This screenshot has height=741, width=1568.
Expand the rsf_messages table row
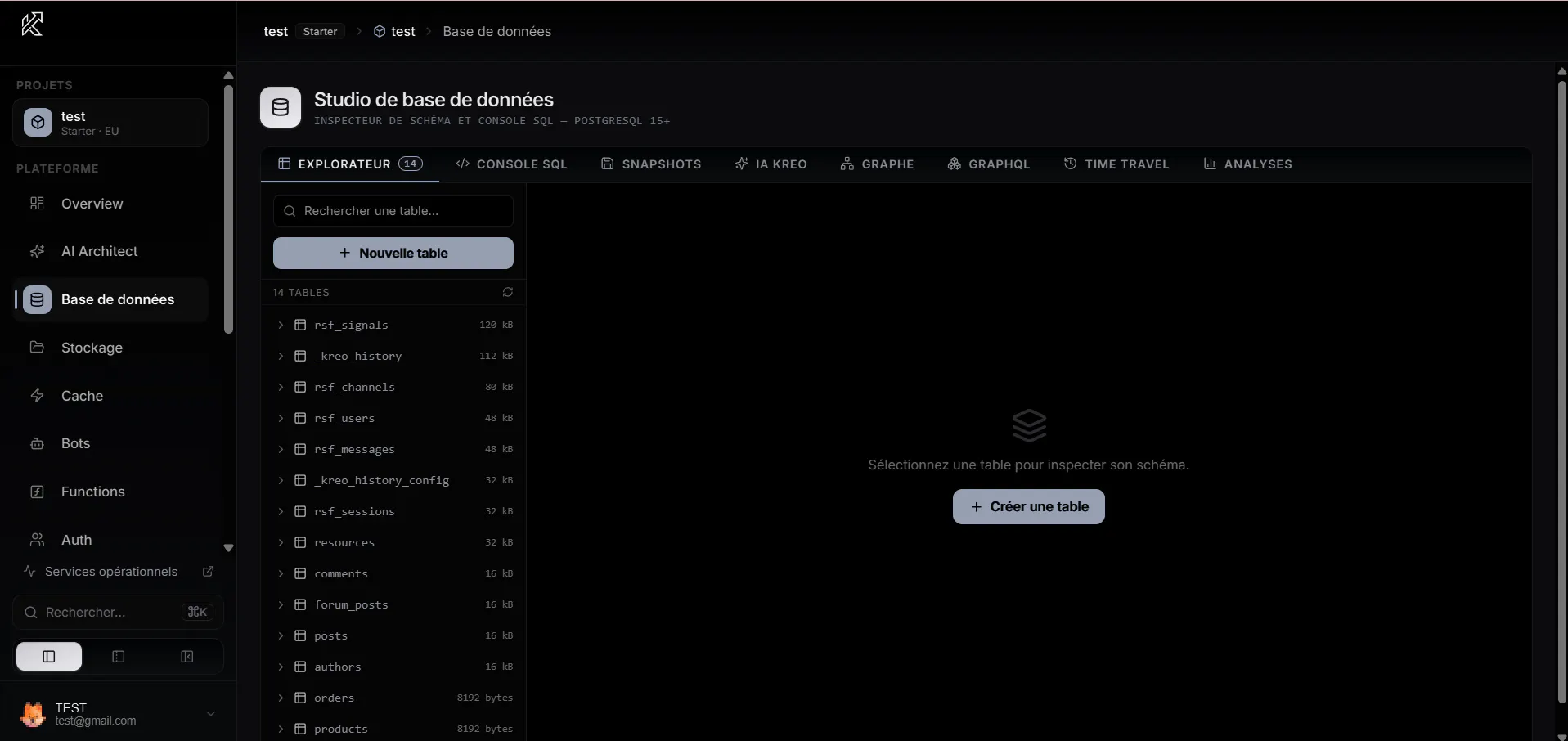pyautogui.click(x=281, y=449)
